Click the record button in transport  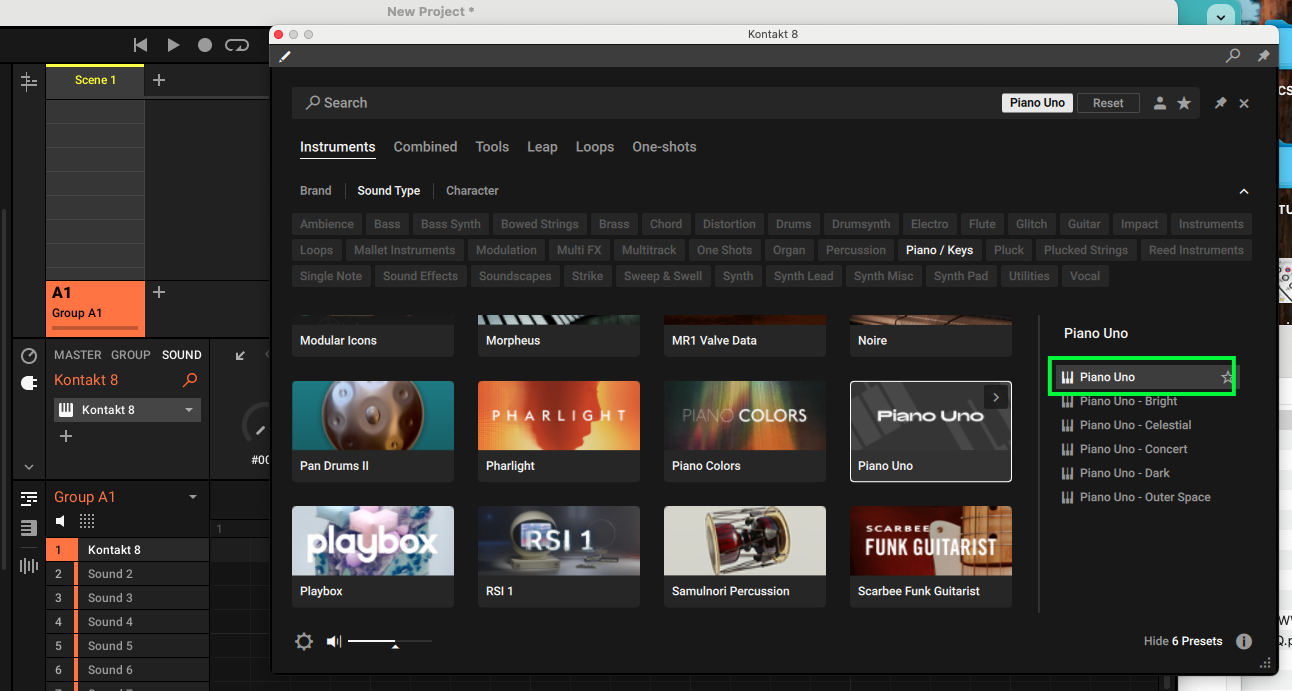click(x=205, y=45)
